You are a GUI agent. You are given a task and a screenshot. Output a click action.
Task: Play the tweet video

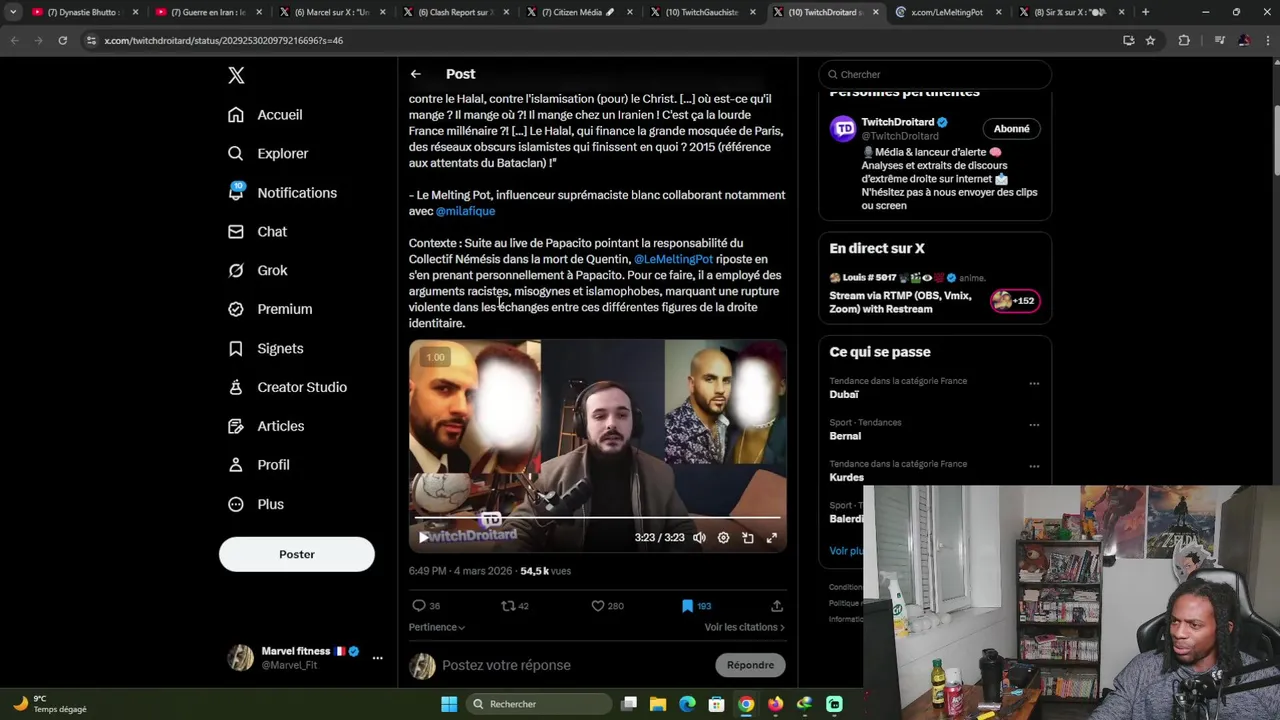click(424, 537)
